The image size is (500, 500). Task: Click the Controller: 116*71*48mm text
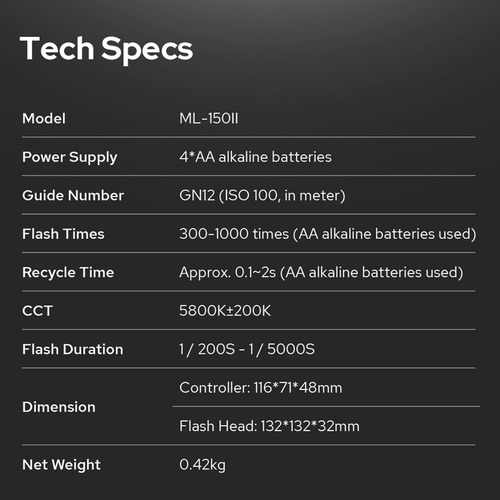pyautogui.click(x=261, y=388)
